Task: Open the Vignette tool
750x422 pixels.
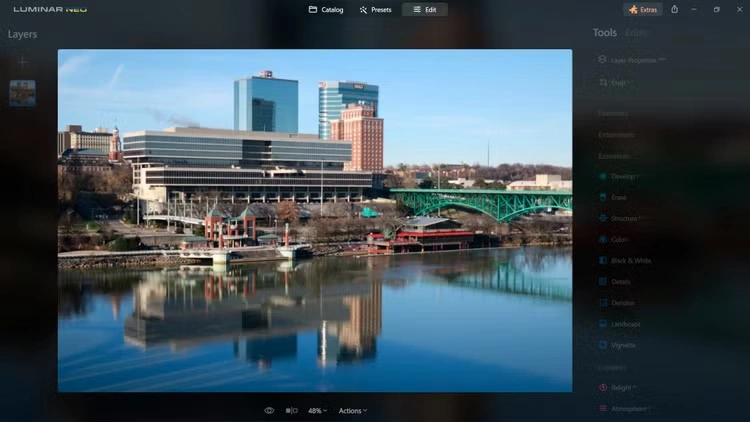Action: click(618, 345)
